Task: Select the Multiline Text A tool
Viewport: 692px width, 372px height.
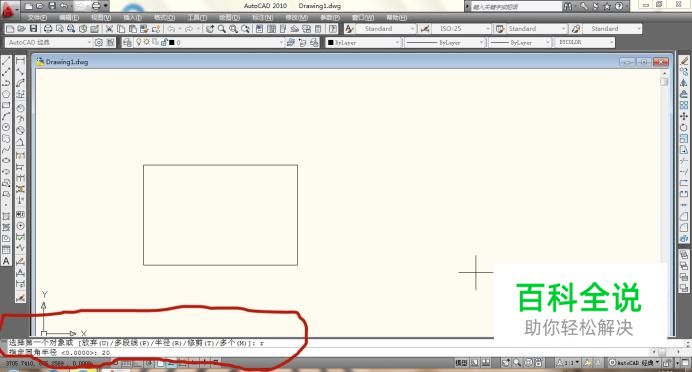Action: pos(6,261)
